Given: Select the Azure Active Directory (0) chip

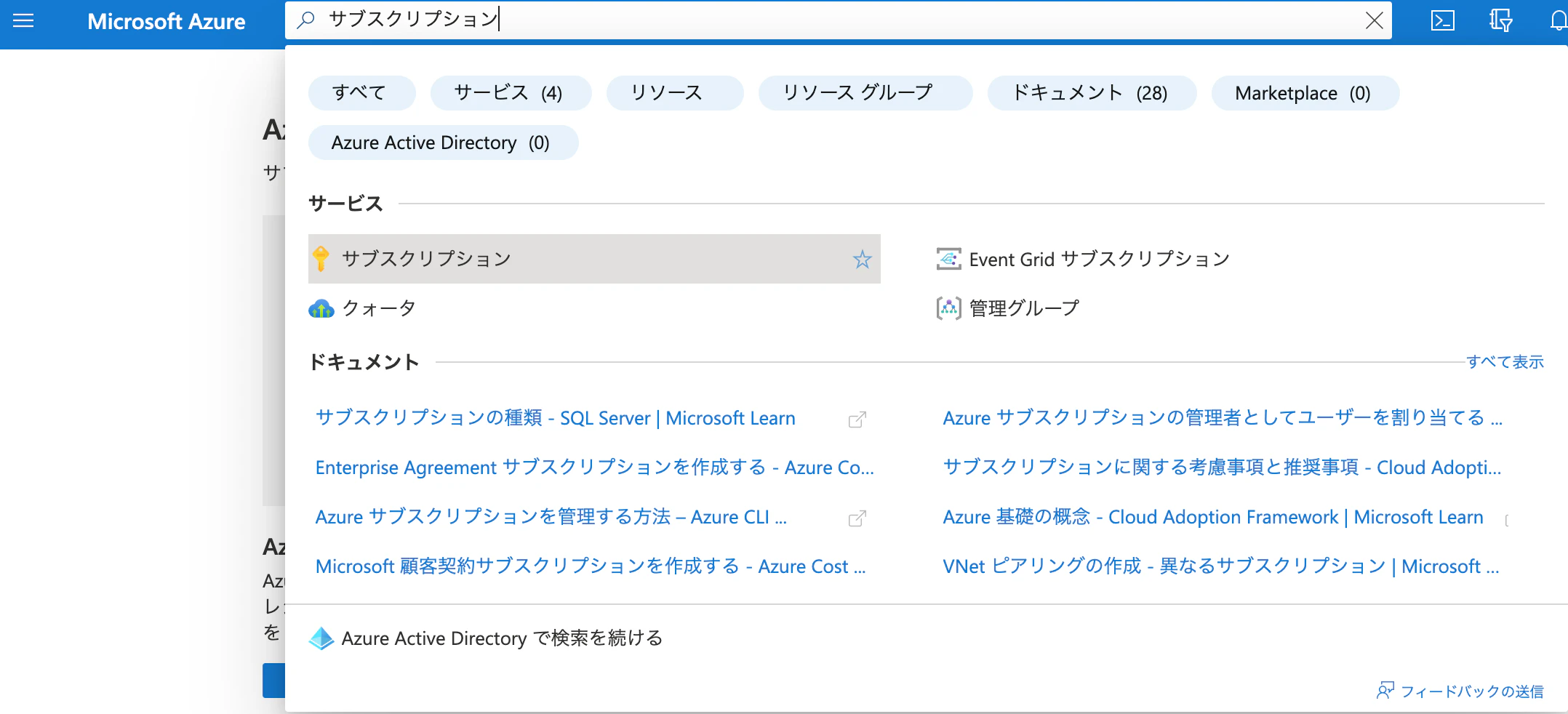Looking at the screenshot, I should coord(443,143).
